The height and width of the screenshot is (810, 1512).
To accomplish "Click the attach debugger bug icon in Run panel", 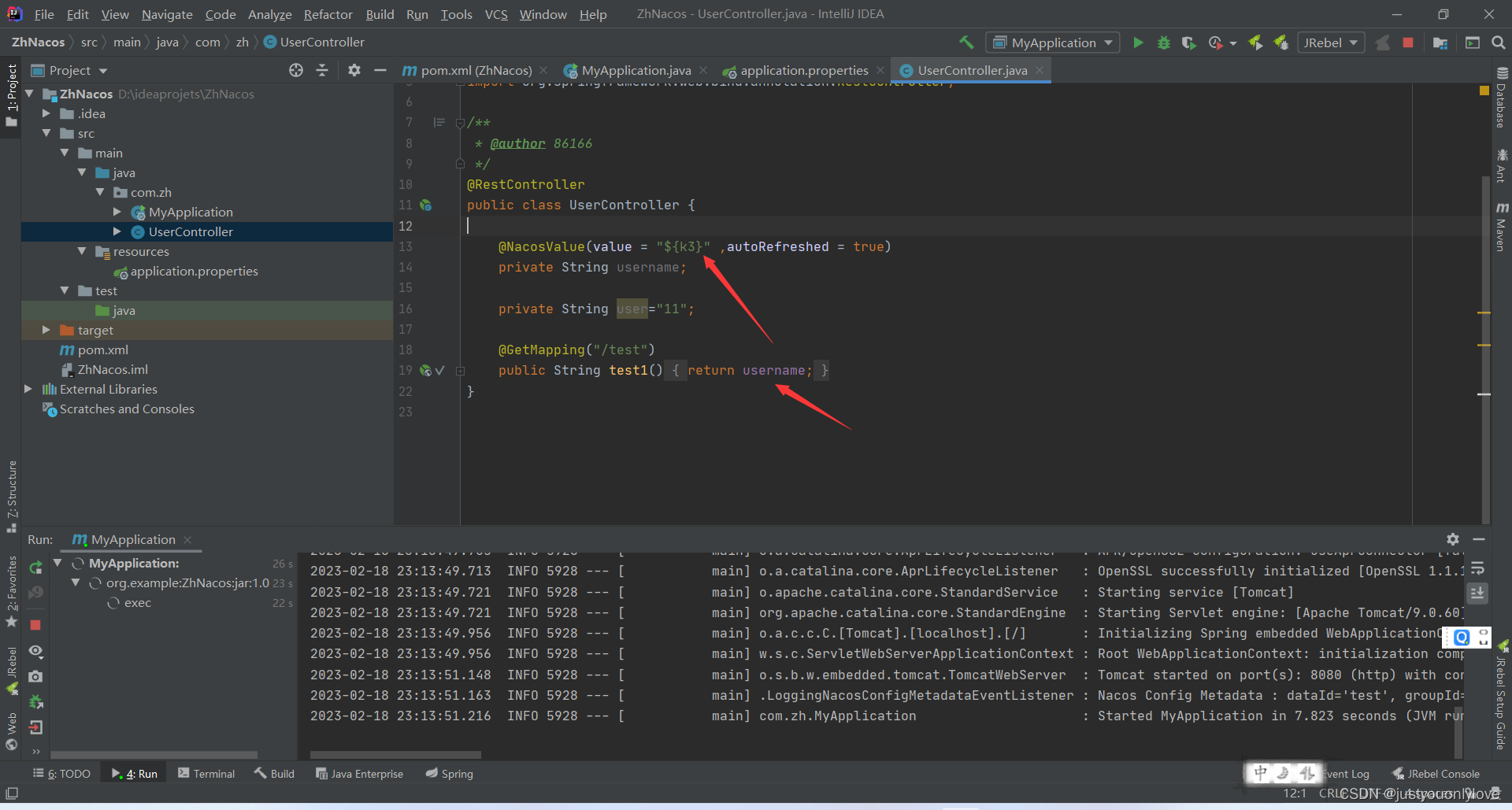I will 35,701.
